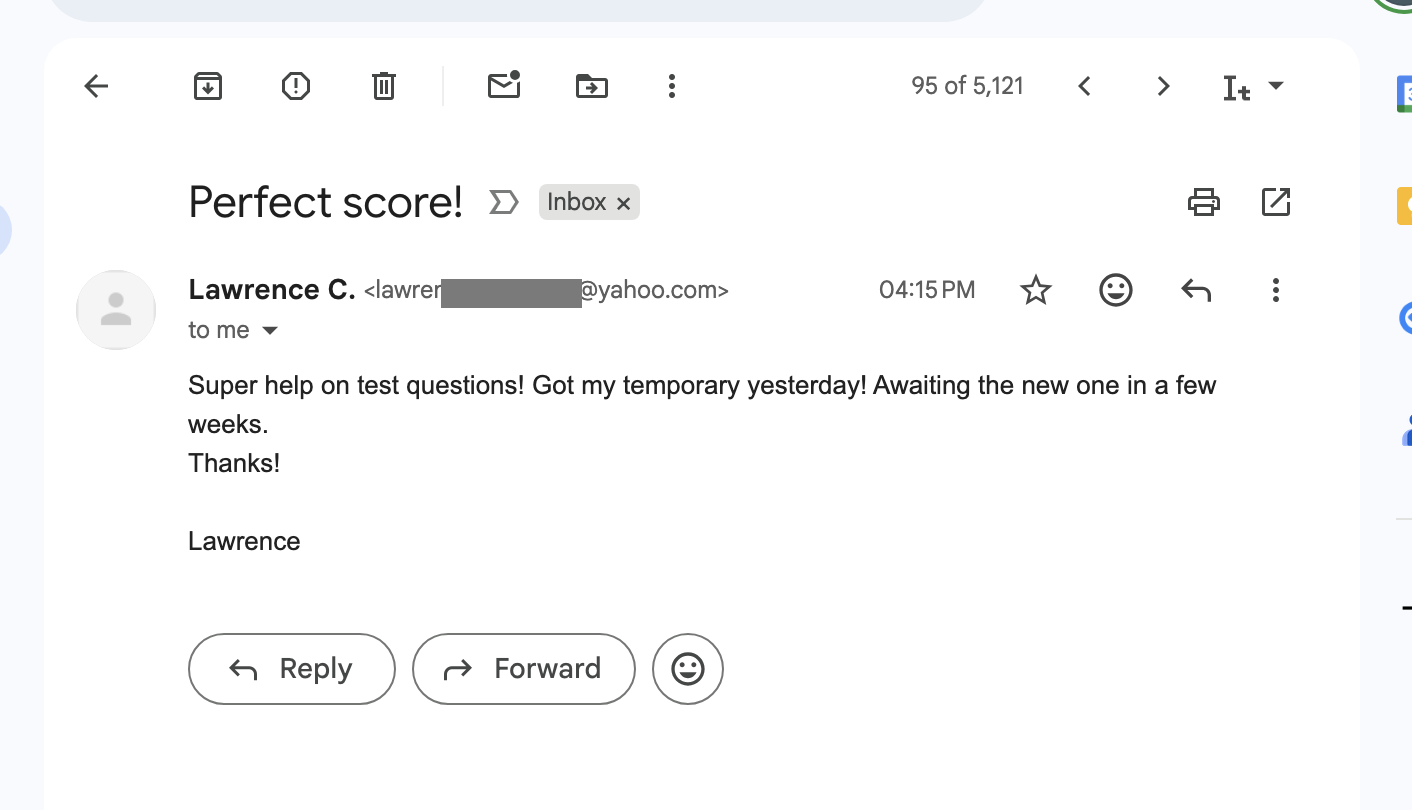This screenshot has width=1412, height=810.
Task: Remove the Inbox label
Action: pos(623,202)
